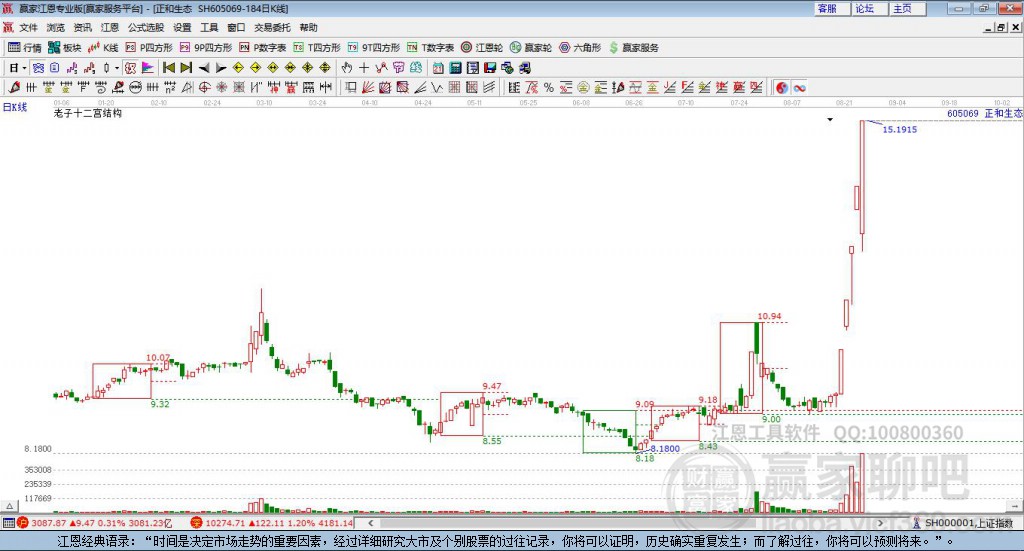
Task: Open the T数字表 tool
Action: coord(430,48)
